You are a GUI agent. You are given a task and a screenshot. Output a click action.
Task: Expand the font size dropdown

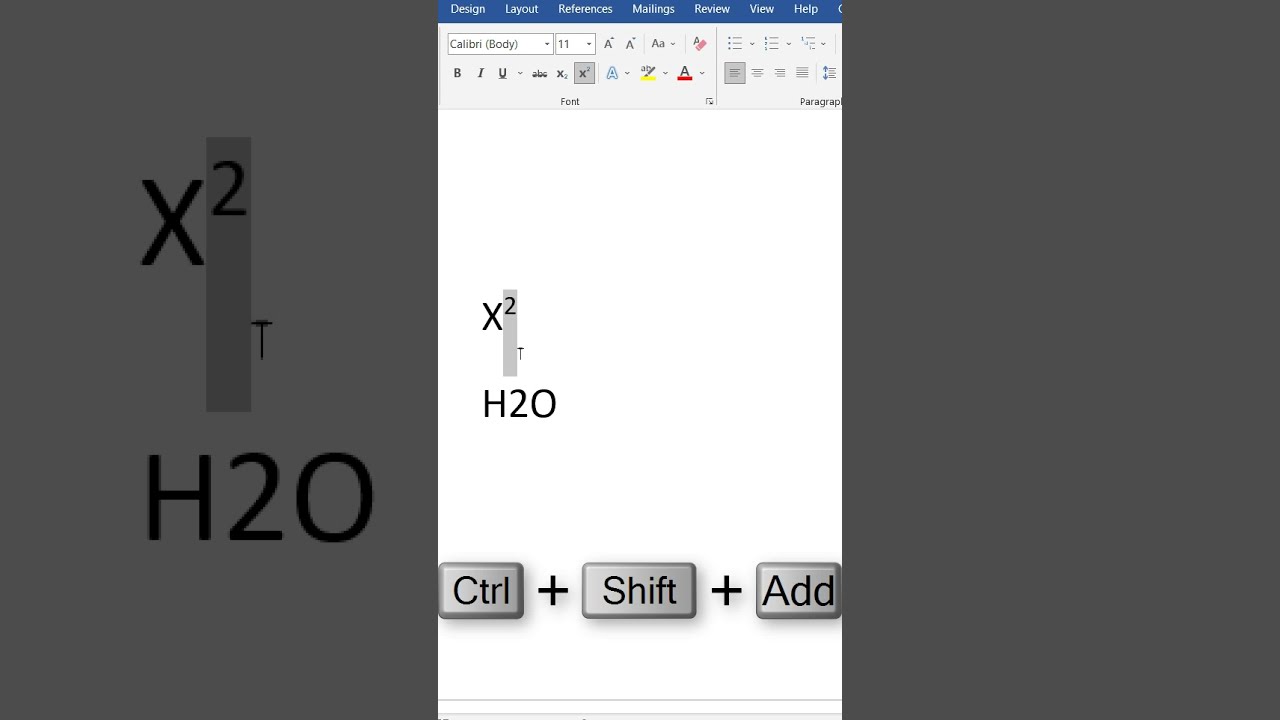click(x=589, y=44)
